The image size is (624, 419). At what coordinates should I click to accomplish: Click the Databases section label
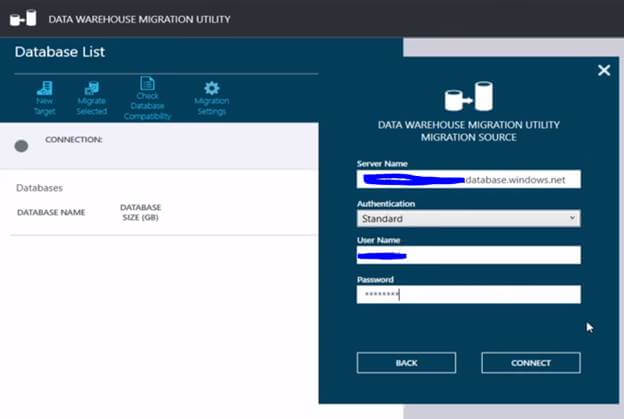[39, 188]
